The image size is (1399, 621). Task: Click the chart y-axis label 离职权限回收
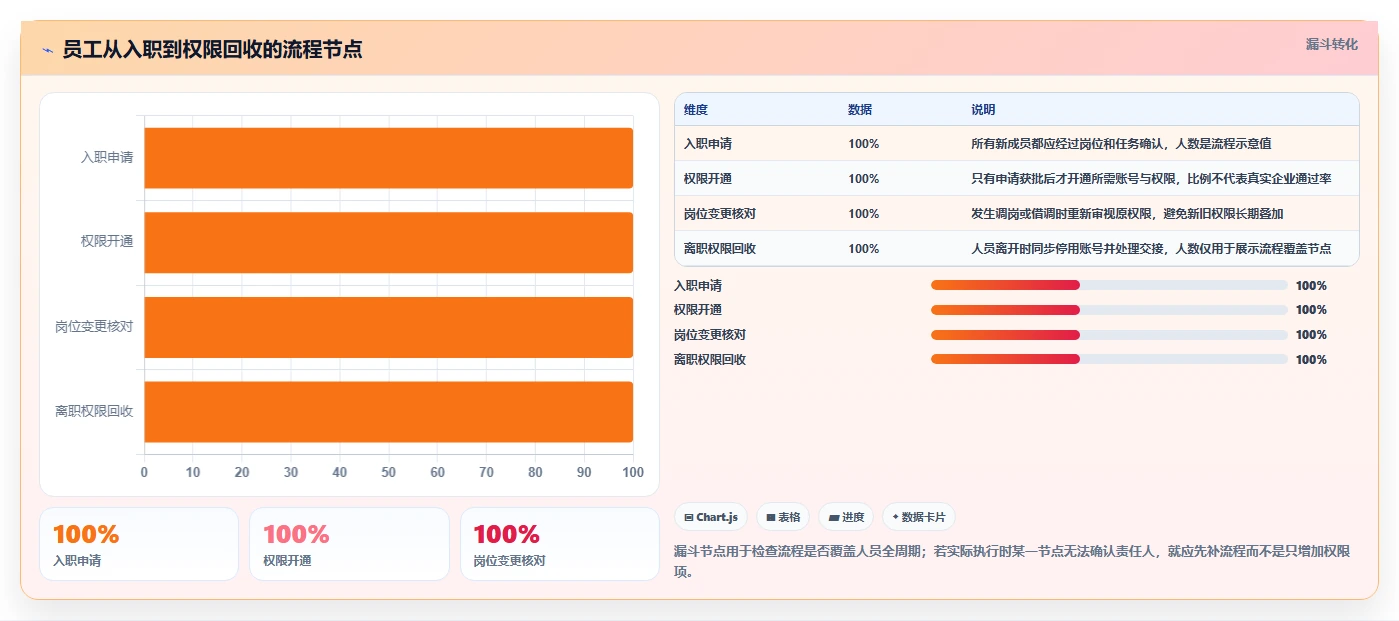(94, 411)
